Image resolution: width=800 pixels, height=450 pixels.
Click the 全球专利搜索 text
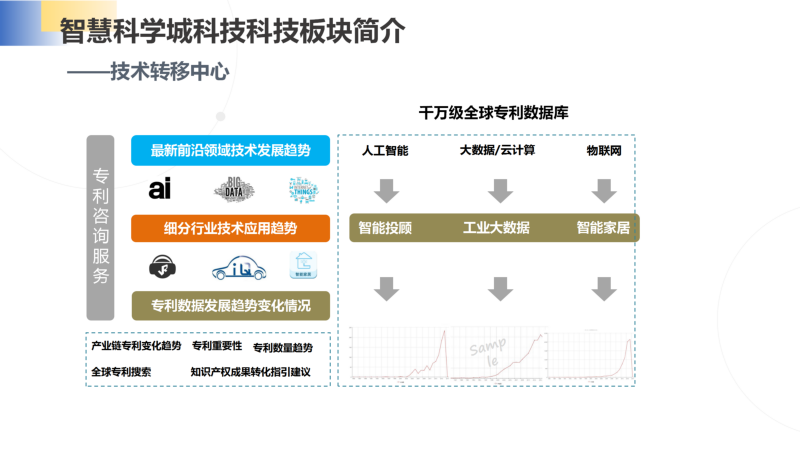pos(121,372)
